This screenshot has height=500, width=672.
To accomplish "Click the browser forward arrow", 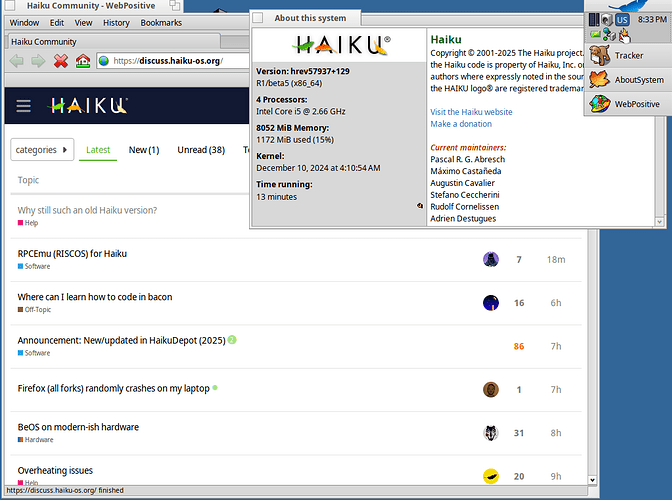I will [x=38, y=61].
